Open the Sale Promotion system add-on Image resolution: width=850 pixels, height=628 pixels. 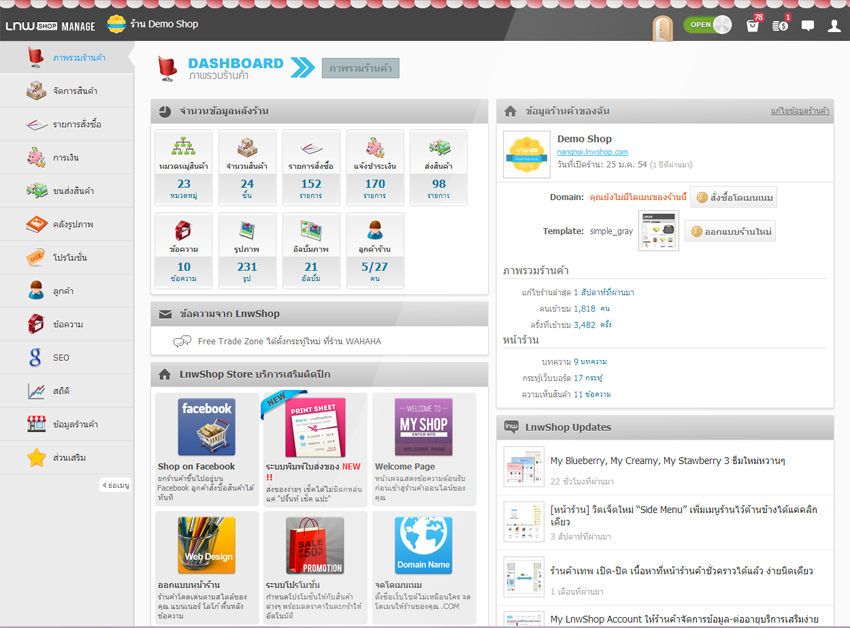coord(315,568)
